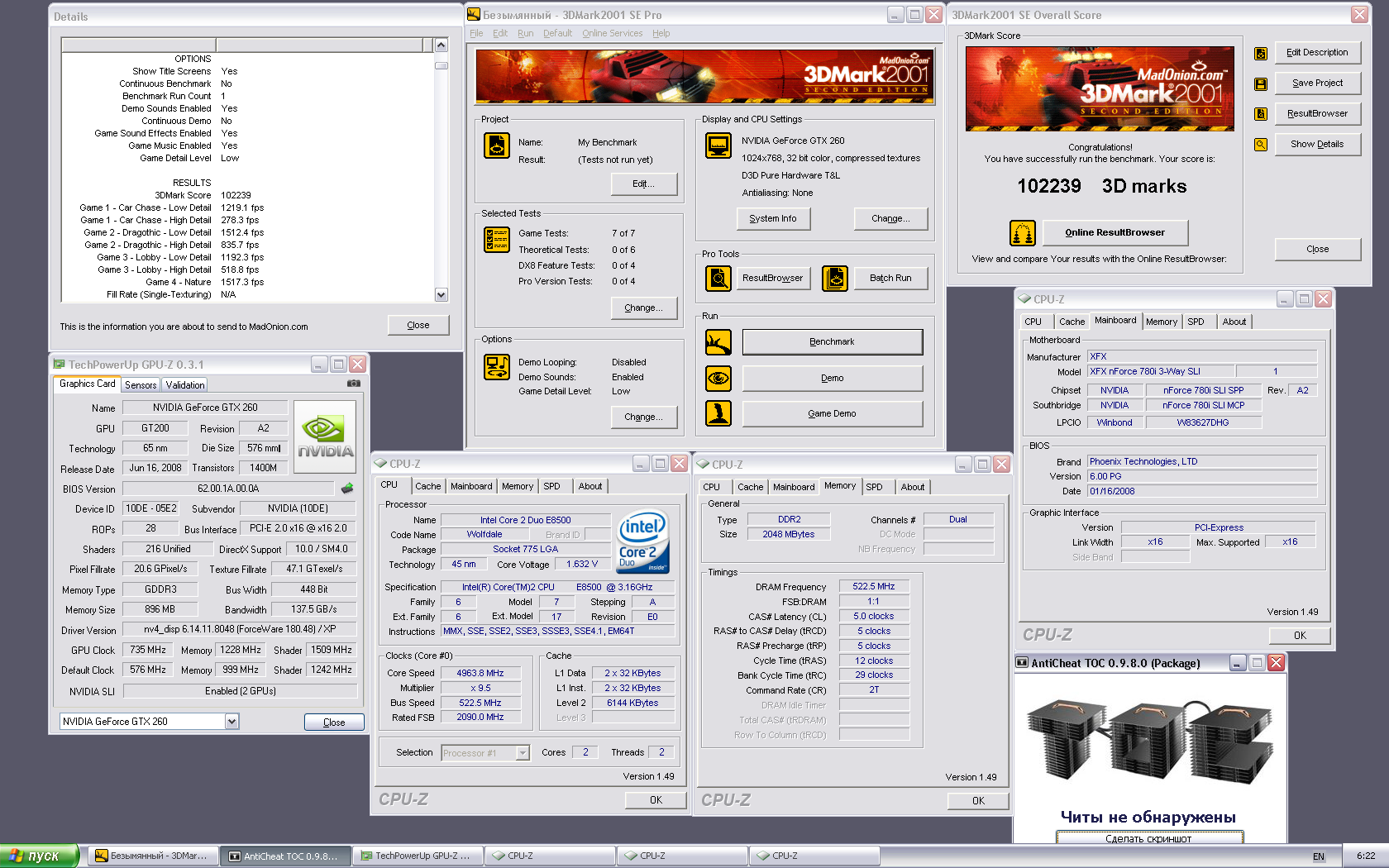Open the Online Services menu
The height and width of the screenshot is (868, 1389).
pos(612,34)
